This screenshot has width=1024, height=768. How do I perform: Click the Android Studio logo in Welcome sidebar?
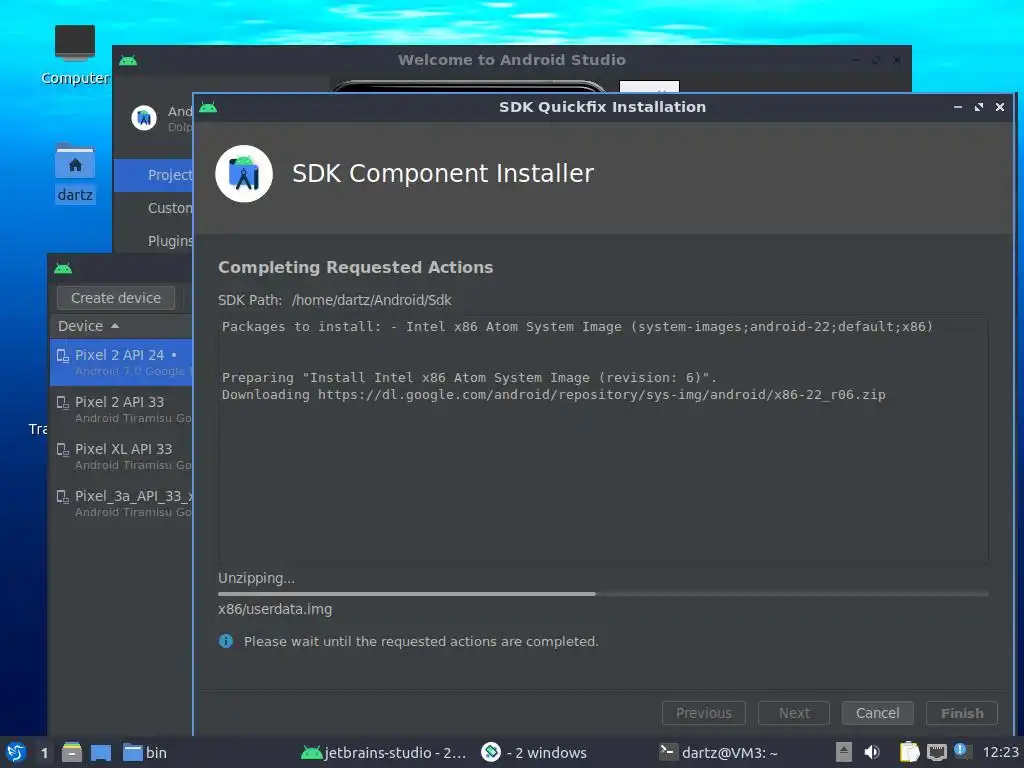pyautogui.click(x=144, y=118)
